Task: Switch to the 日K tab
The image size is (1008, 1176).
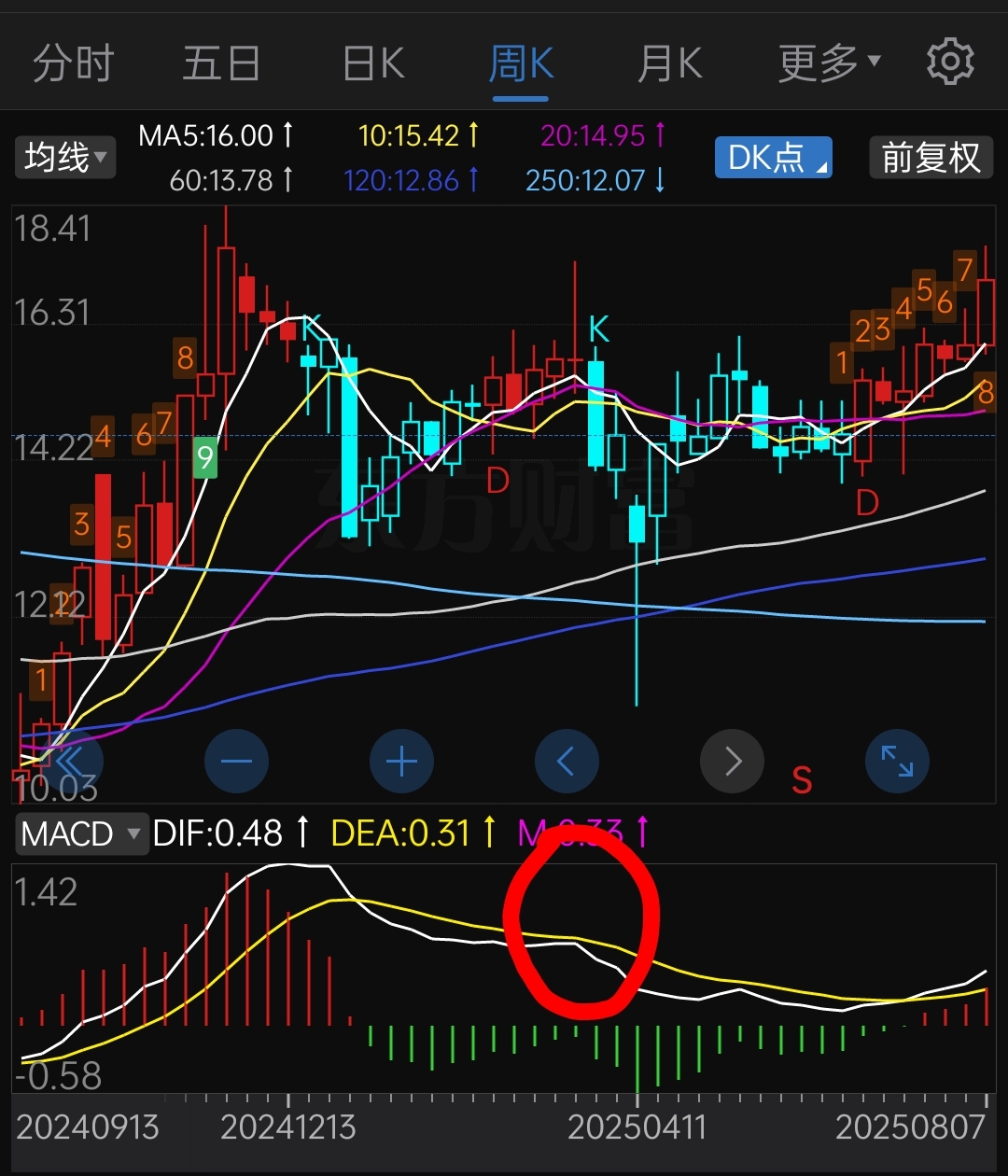Action: [x=374, y=63]
